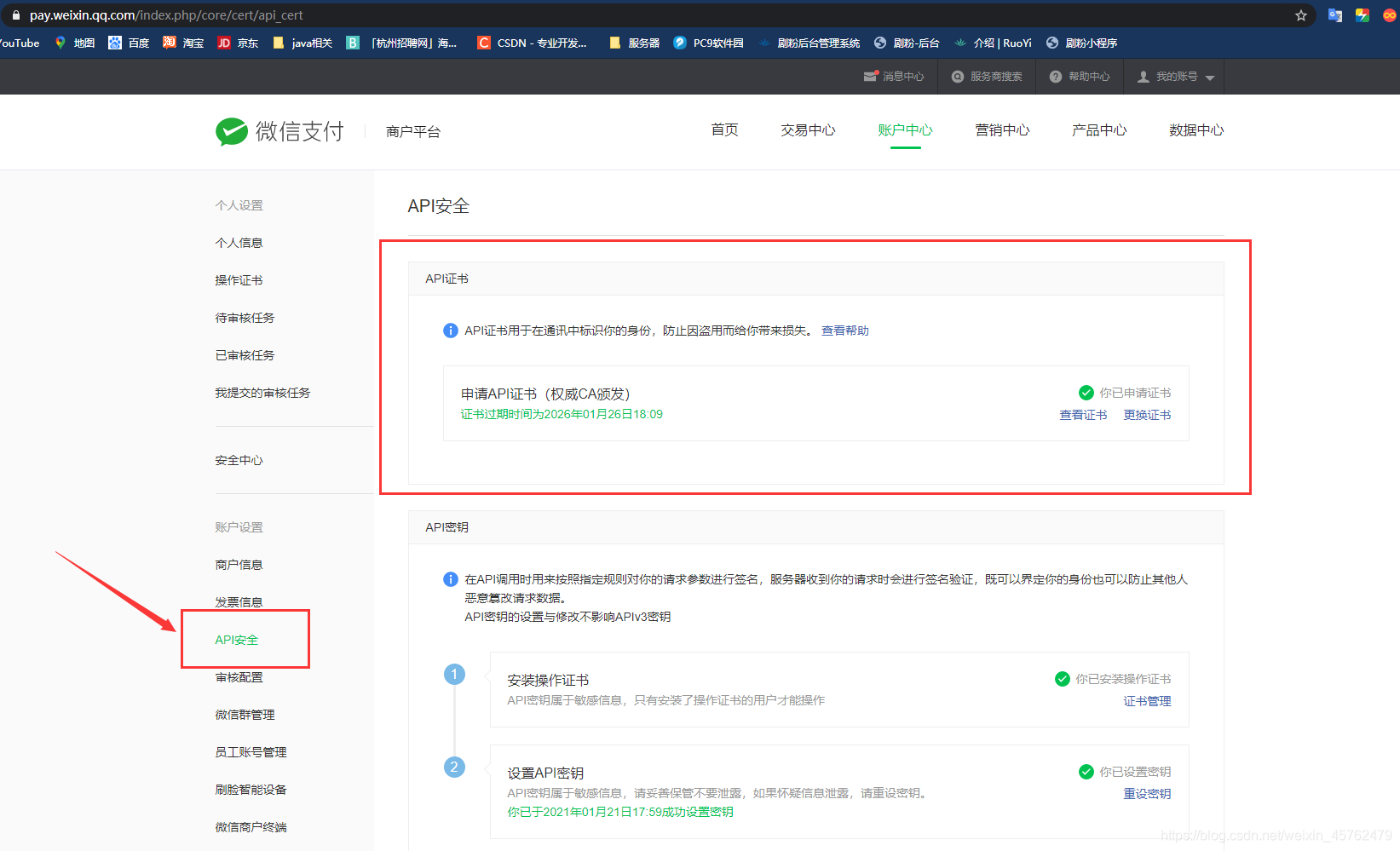1400x851 pixels.
Task: Open the 淘宝 bookmark
Action: point(183,43)
